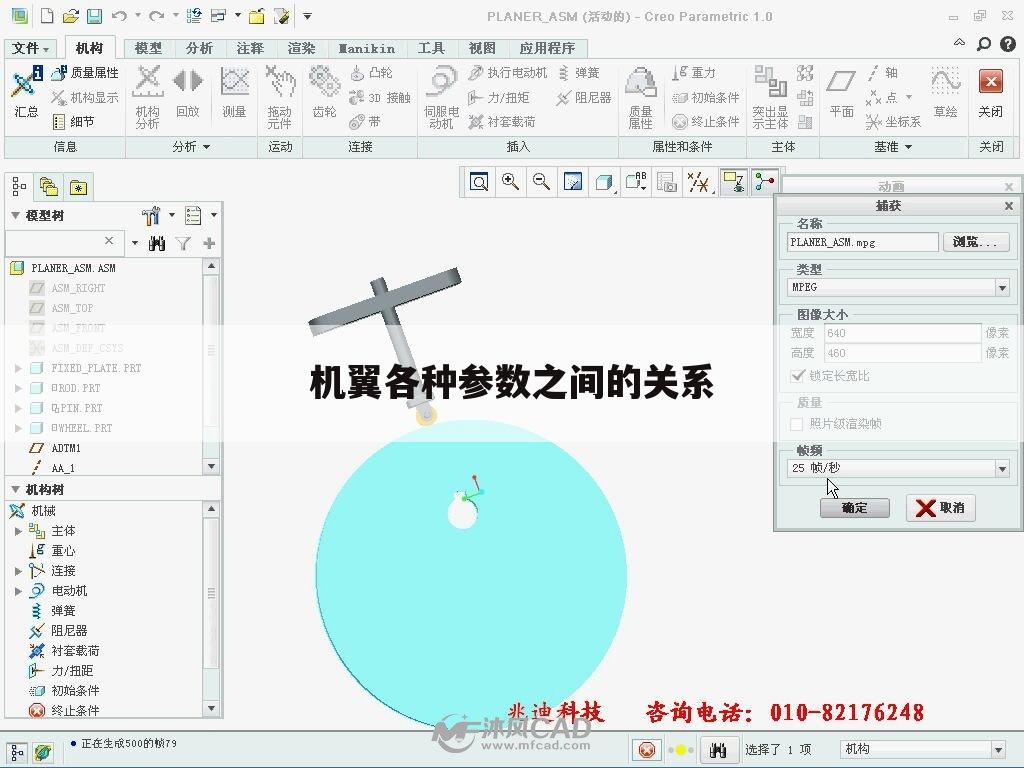
Task: Click the stop icon in status bar
Action: point(647,750)
